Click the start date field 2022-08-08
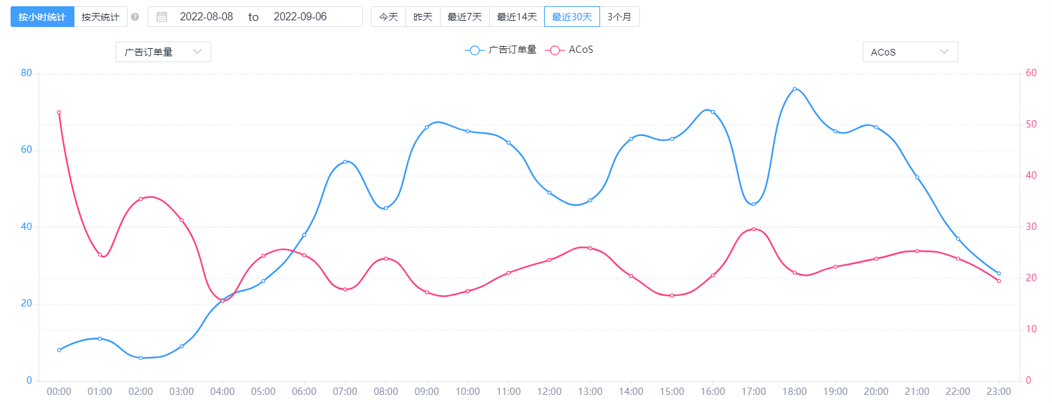 (206, 17)
